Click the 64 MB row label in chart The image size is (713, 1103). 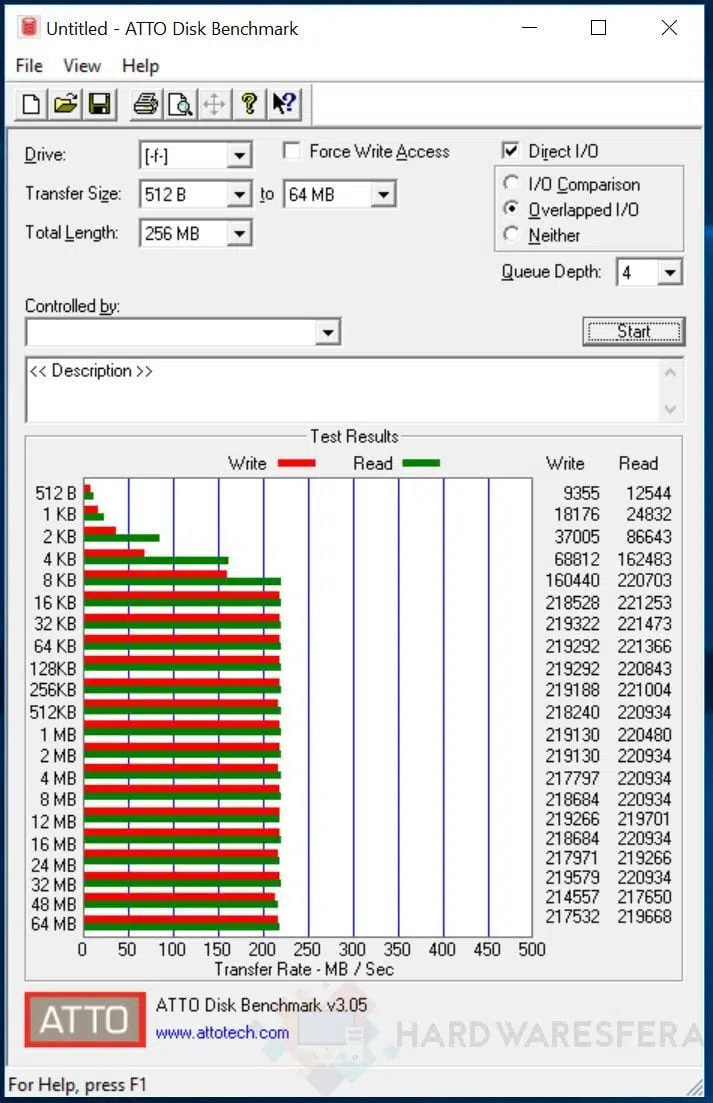click(x=53, y=924)
